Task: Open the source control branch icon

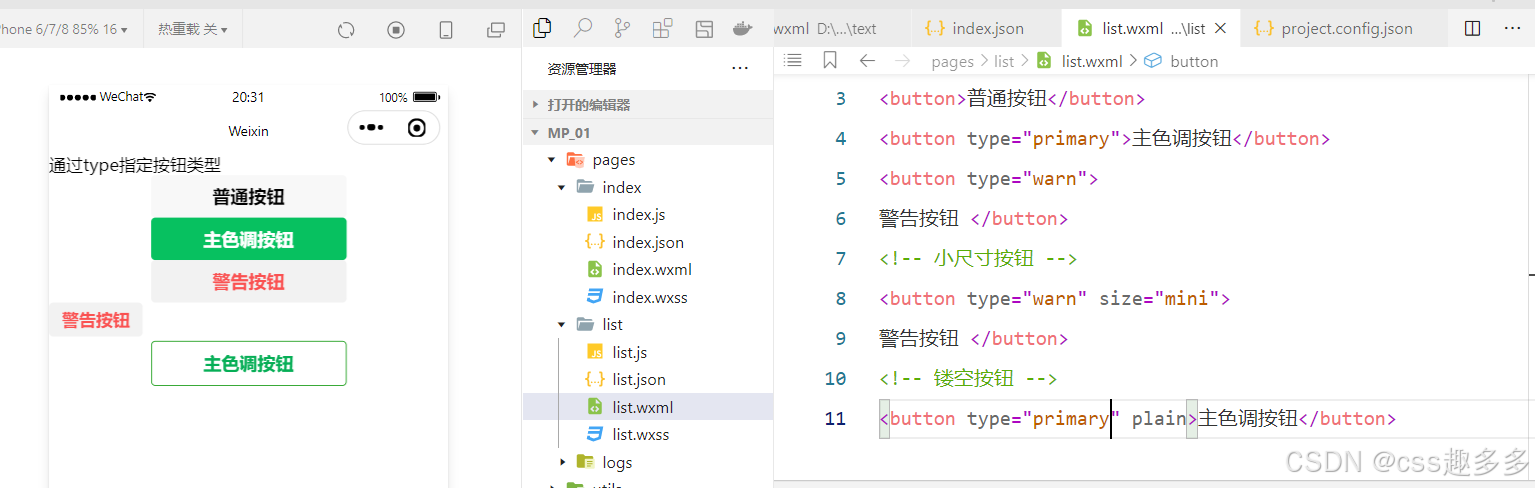Action: tap(622, 28)
